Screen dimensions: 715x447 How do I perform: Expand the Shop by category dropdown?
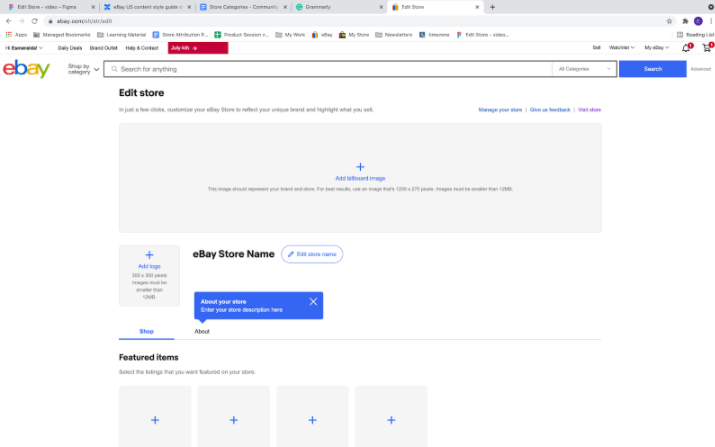point(83,69)
